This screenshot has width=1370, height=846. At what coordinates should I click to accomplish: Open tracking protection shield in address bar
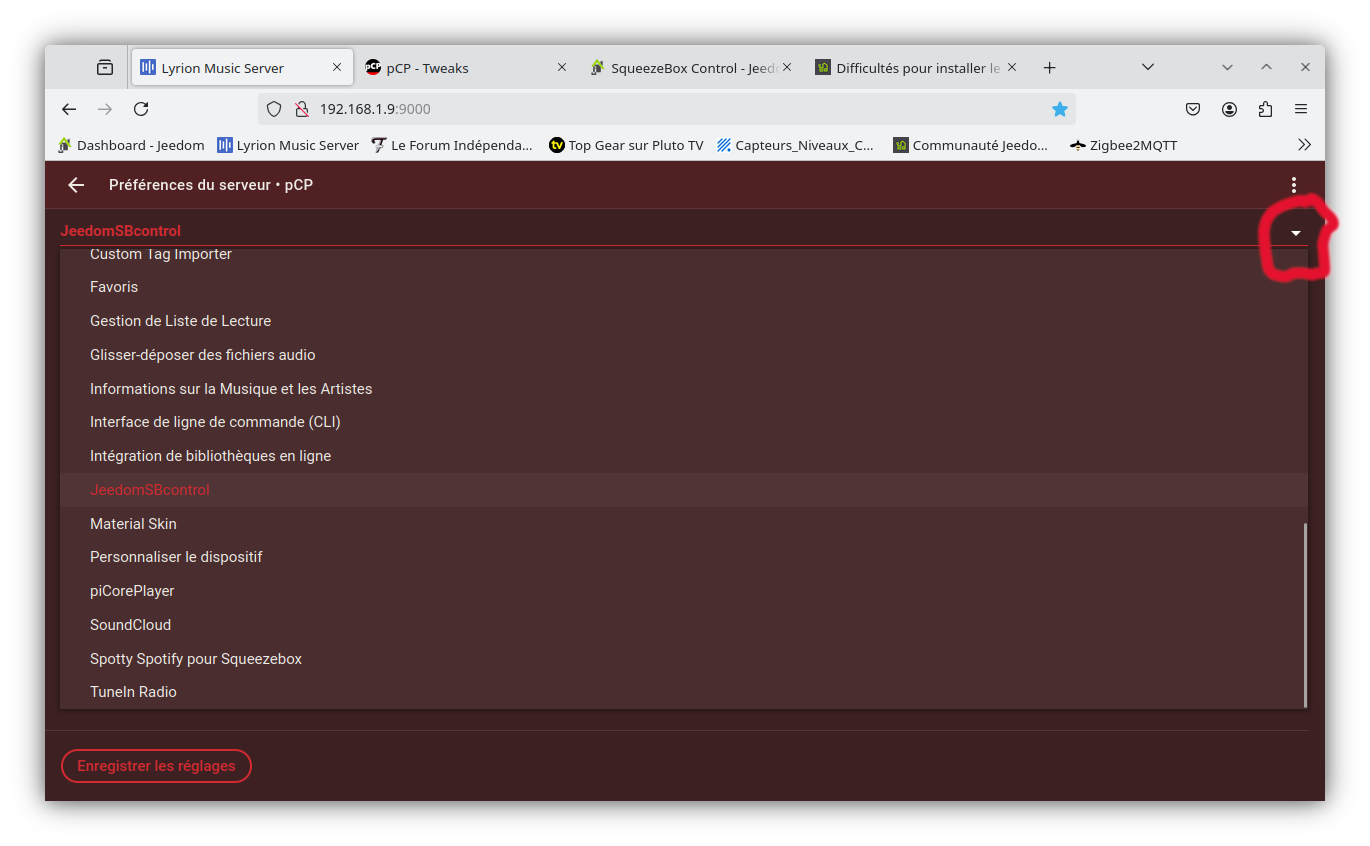point(274,109)
